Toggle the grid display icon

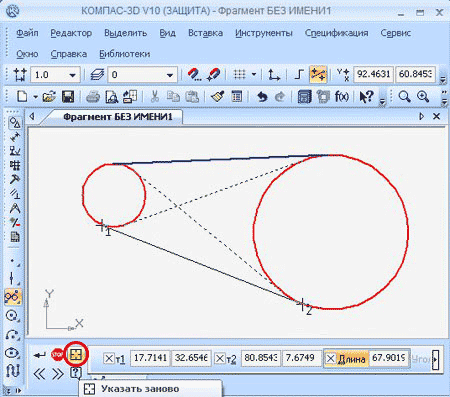(239, 74)
